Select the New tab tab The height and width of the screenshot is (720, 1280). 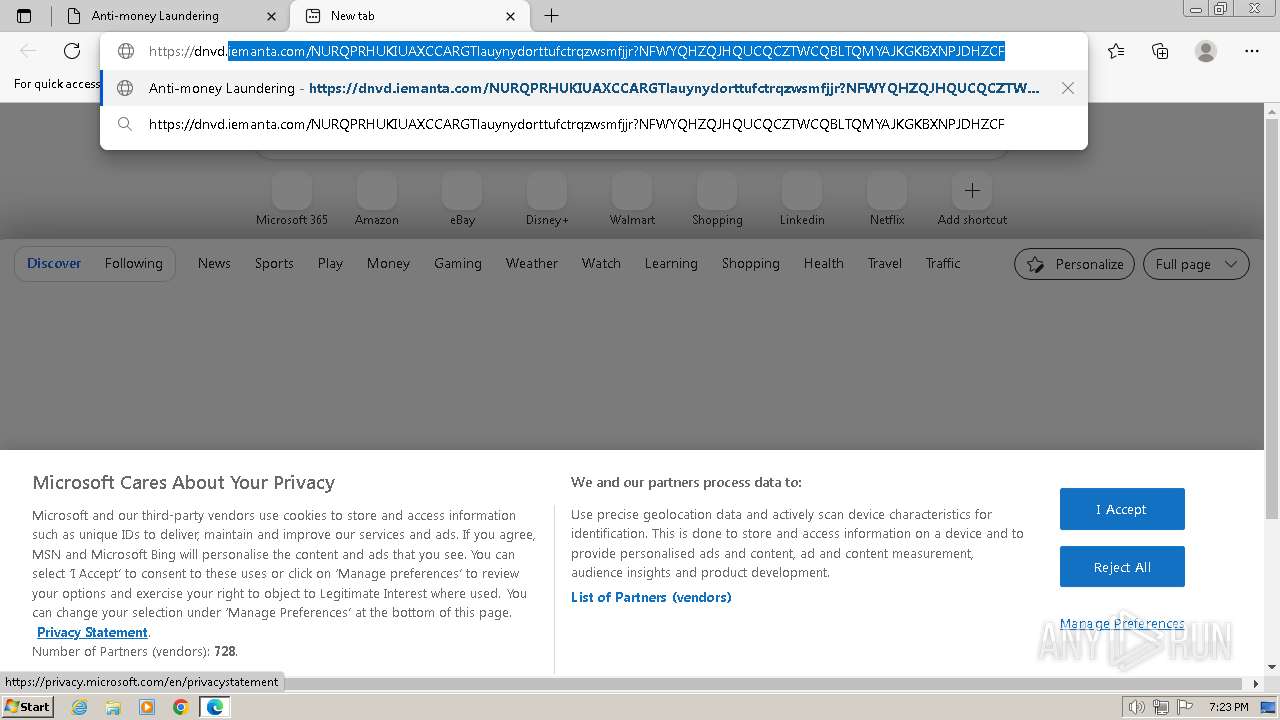[x=409, y=16]
